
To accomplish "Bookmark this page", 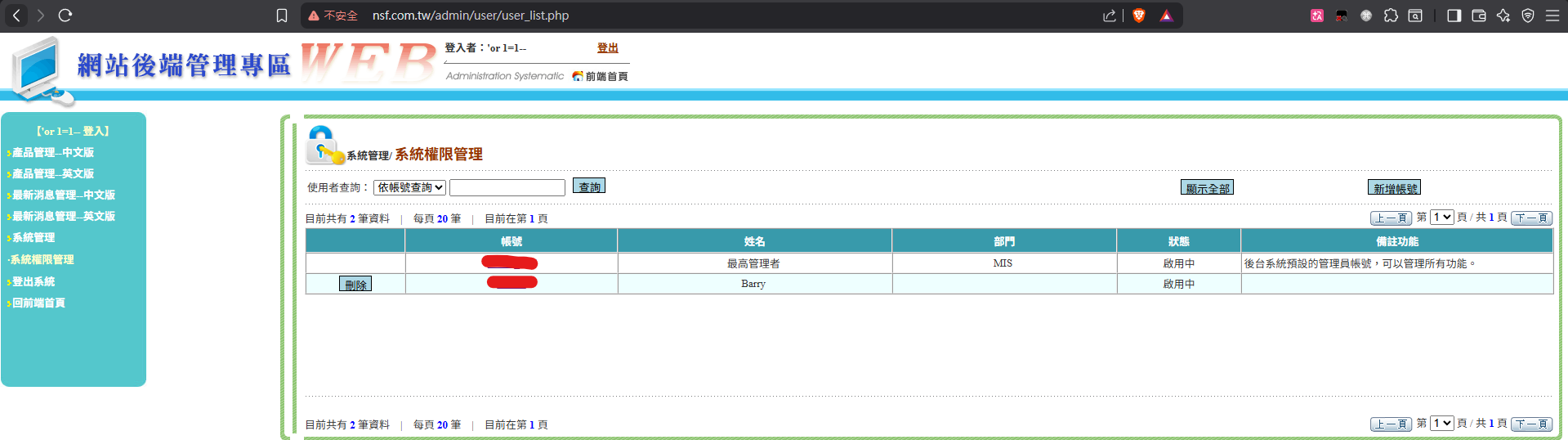I will (282, 16).
